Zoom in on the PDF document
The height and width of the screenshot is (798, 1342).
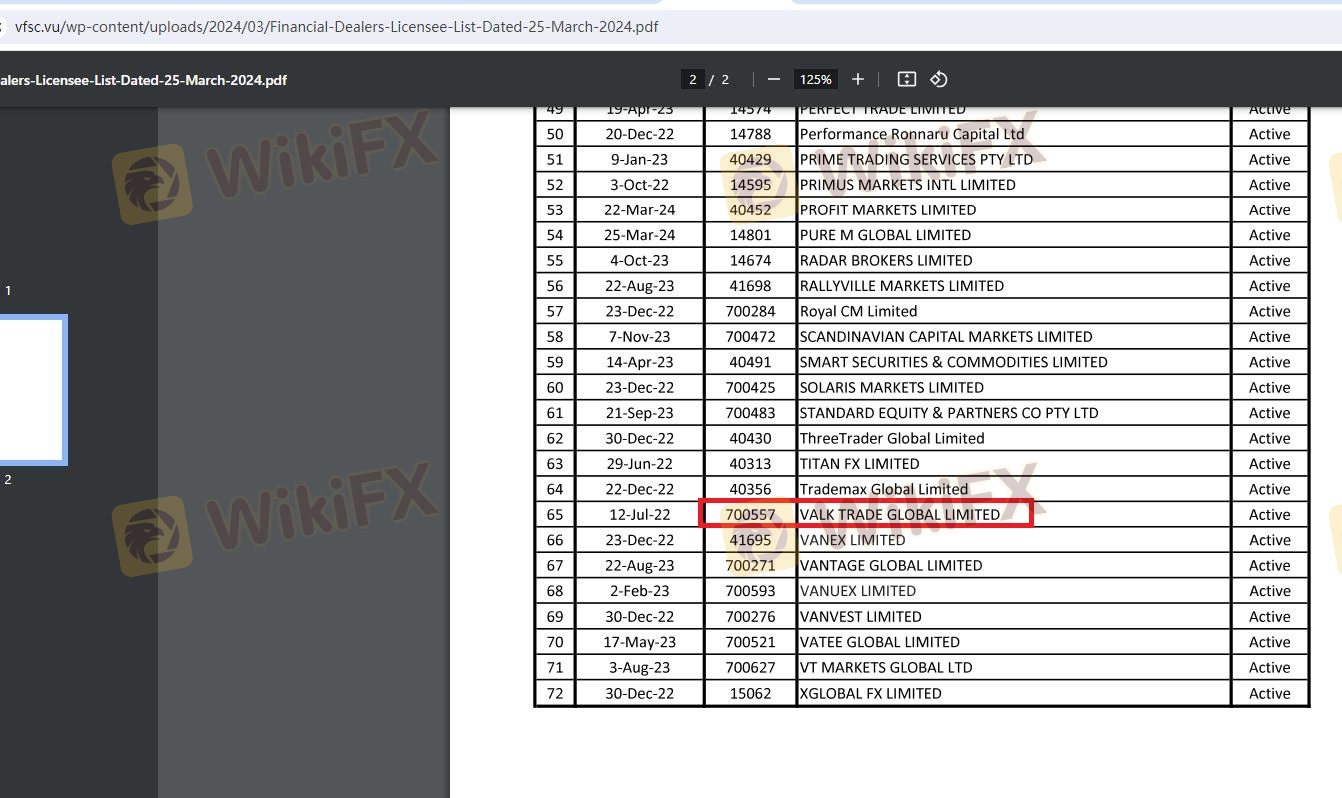(x=857, y=79)
